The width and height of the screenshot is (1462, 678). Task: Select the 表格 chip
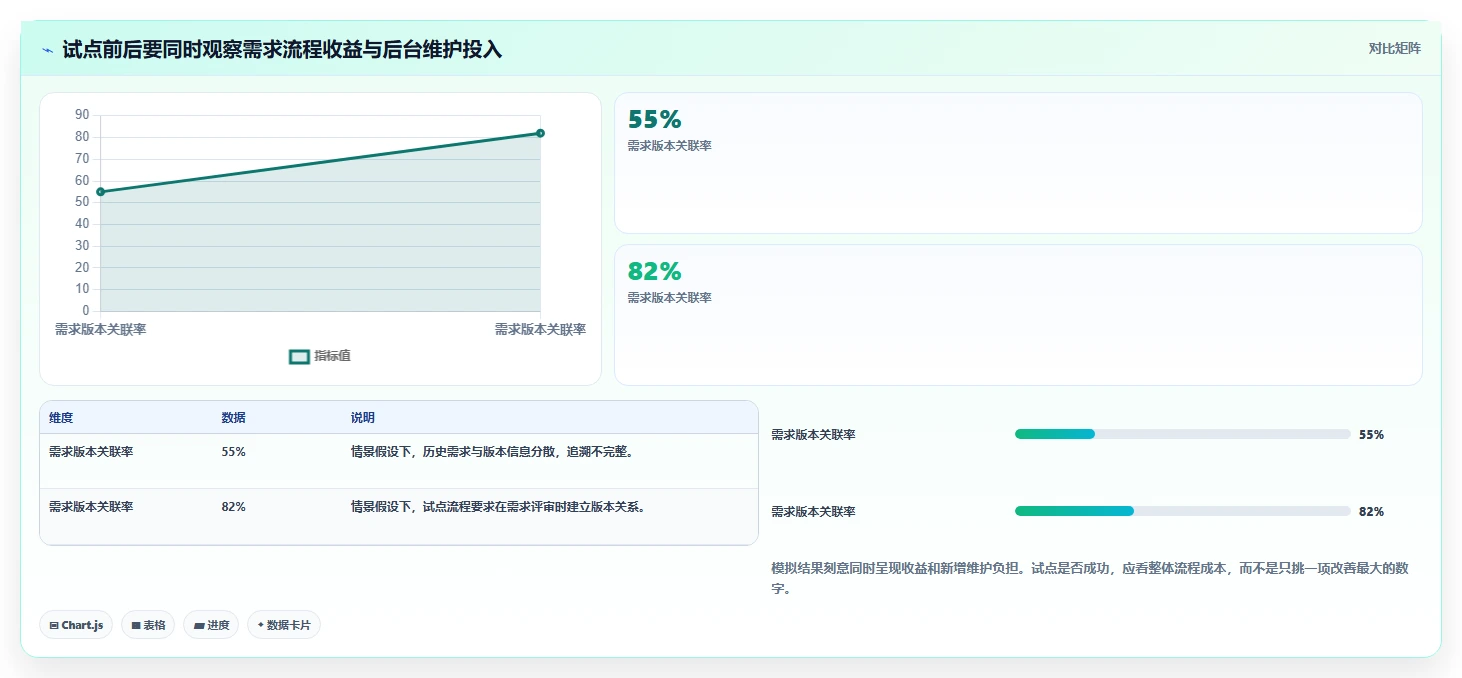[148, 625]
